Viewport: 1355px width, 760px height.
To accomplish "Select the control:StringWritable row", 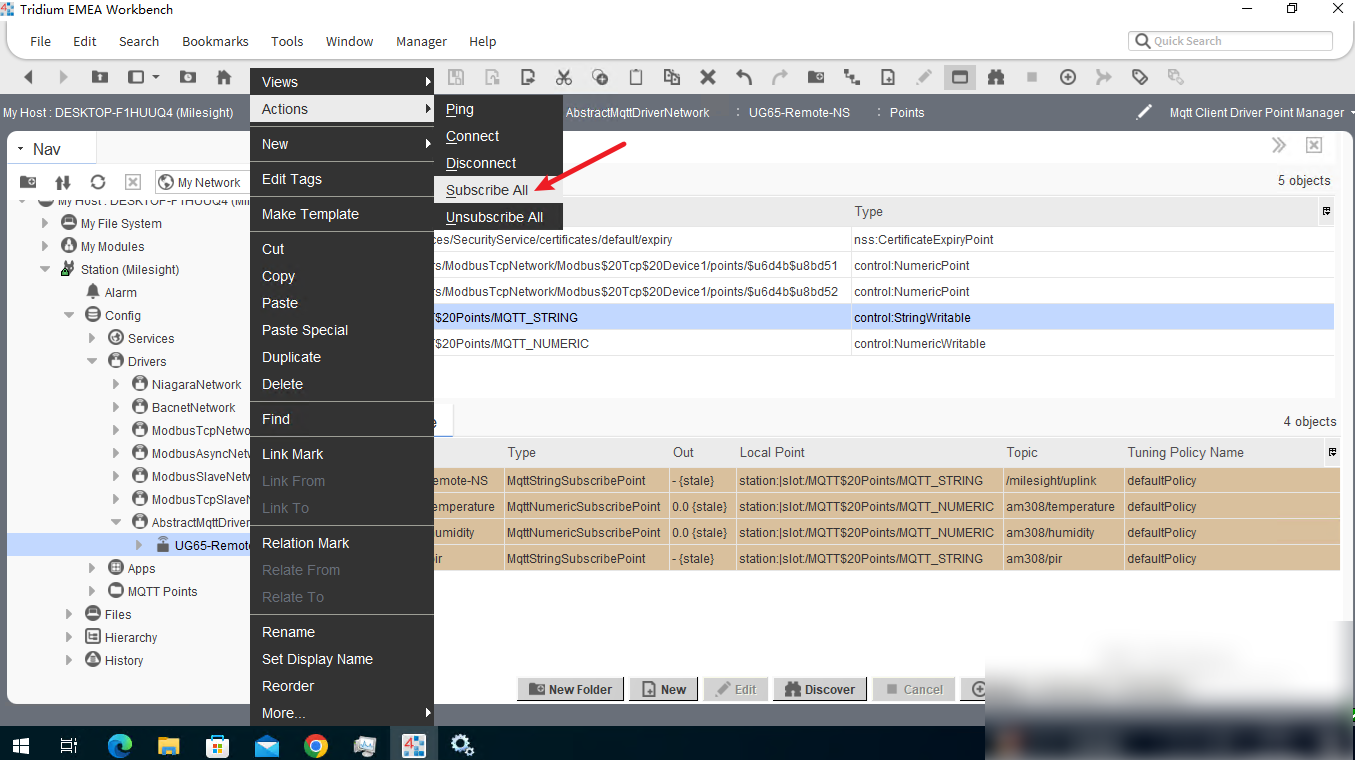I will (884, 317).
